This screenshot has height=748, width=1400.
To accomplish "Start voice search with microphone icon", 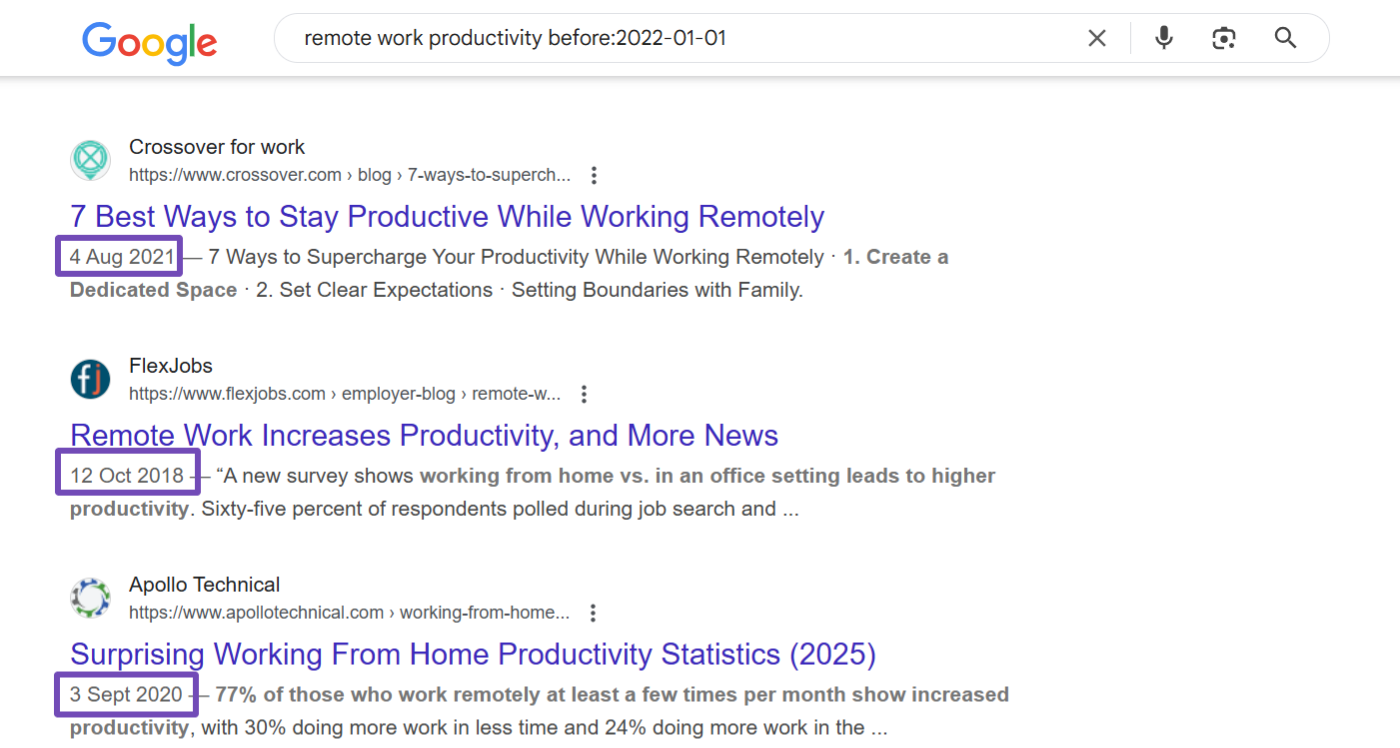I will point(1163,39).
